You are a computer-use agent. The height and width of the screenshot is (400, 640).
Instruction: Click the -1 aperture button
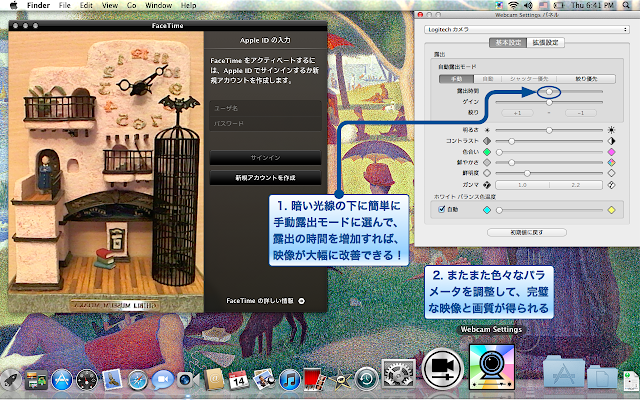click(x=581, y=113)
